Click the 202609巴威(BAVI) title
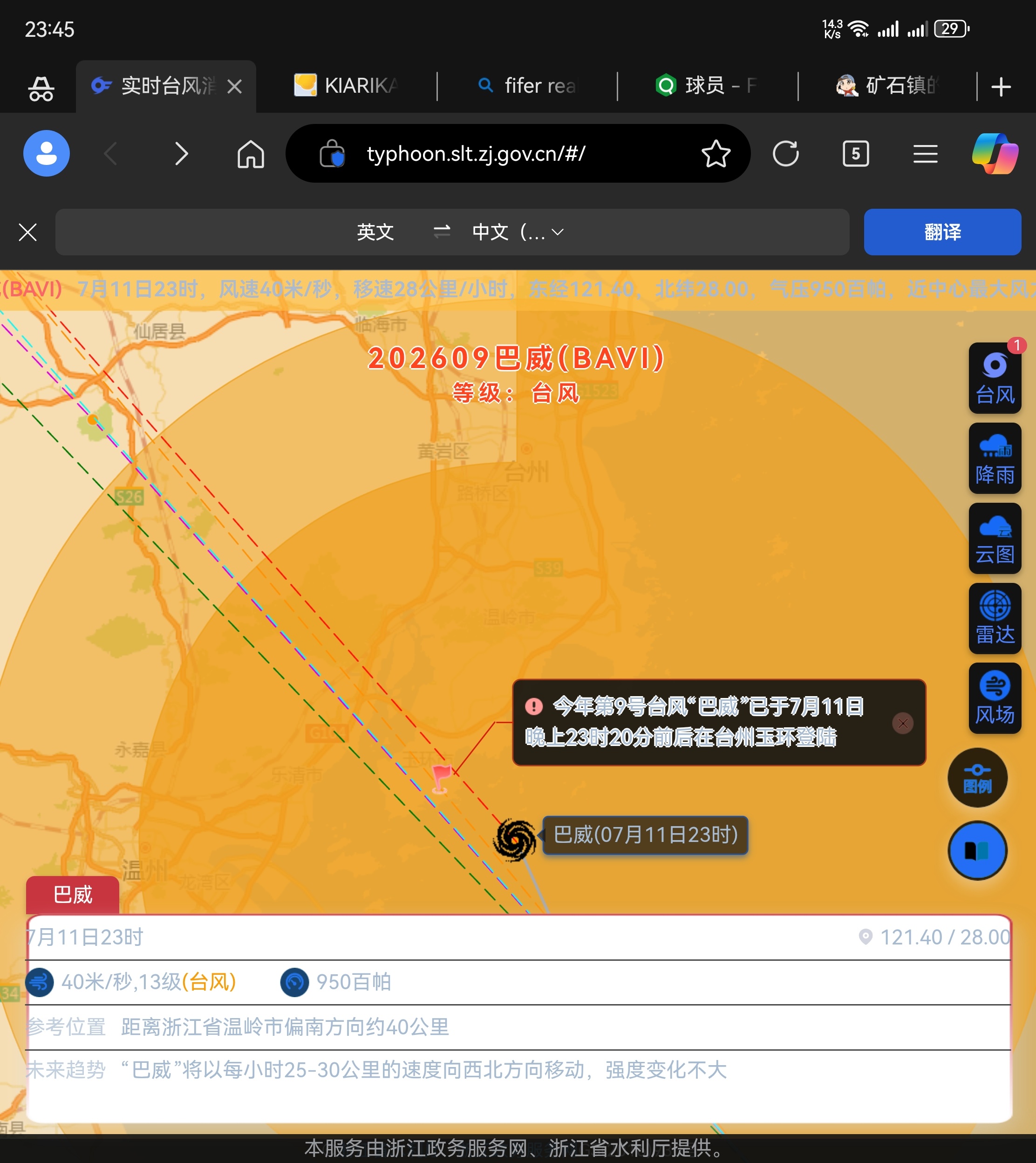This screenshot has height=1163, width=1036. pyautogui.click(x=516, y=358)
